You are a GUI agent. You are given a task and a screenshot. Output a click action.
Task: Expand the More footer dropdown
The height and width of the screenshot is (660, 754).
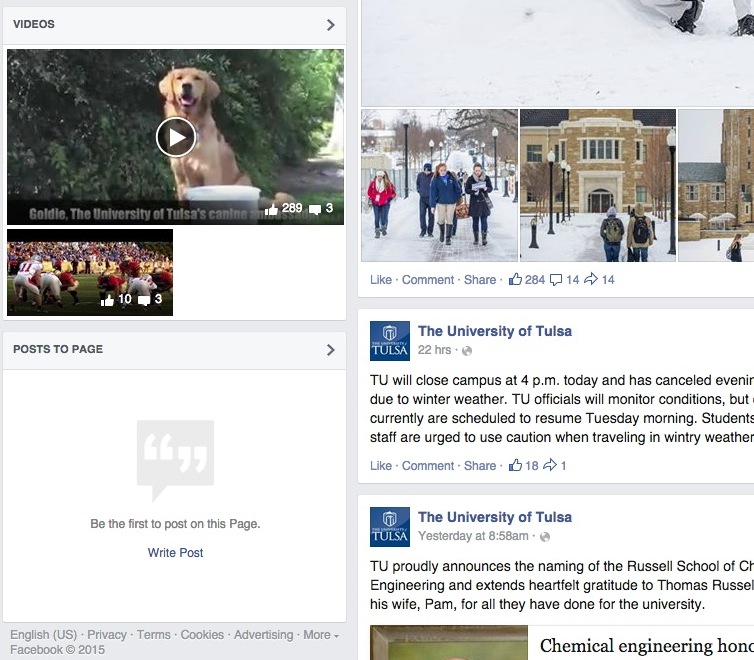321,635
